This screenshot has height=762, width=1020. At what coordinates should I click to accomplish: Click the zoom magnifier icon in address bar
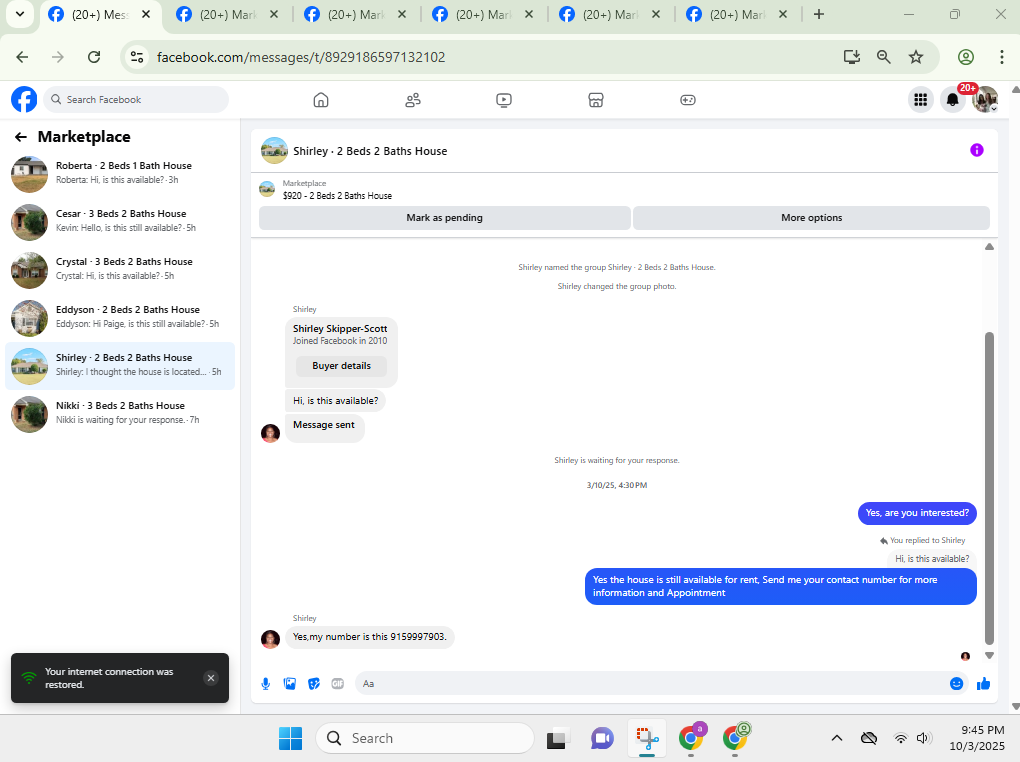[883, 57]
